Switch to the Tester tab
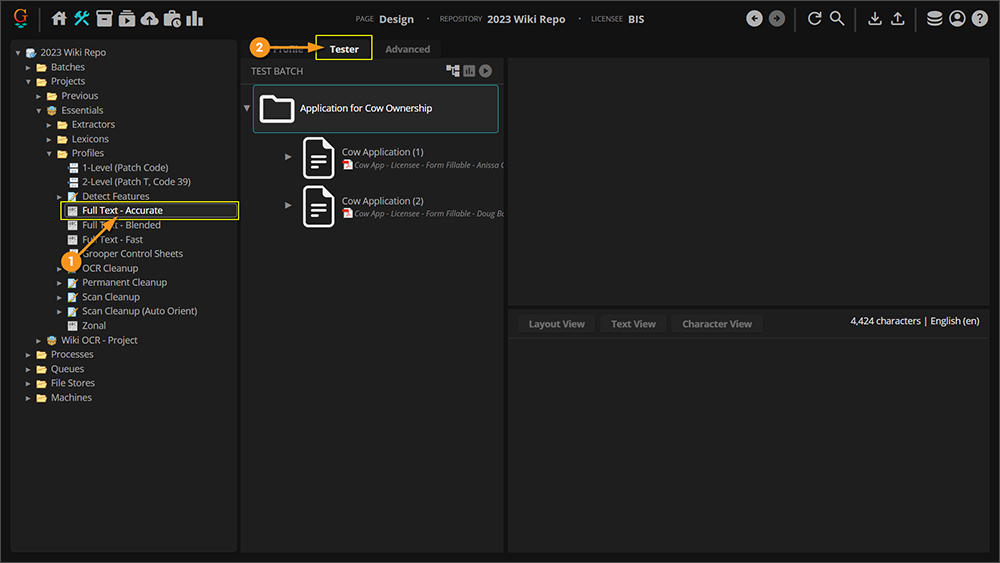Viewport: 1000px width, 563px height. 344,49
